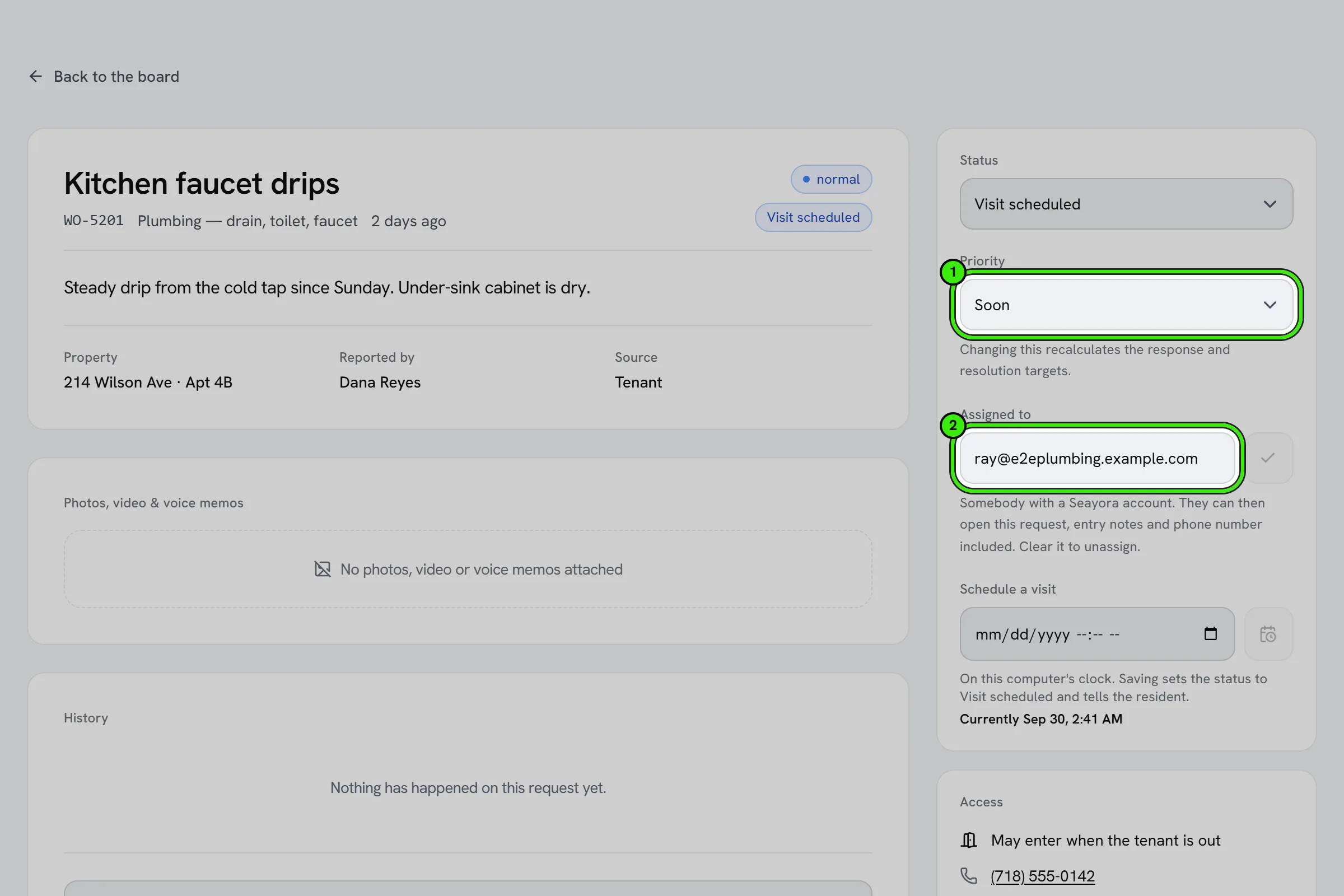Click May enter when the tenant is out
This screenshot has width=1344, height=896.
(1105, 840)
